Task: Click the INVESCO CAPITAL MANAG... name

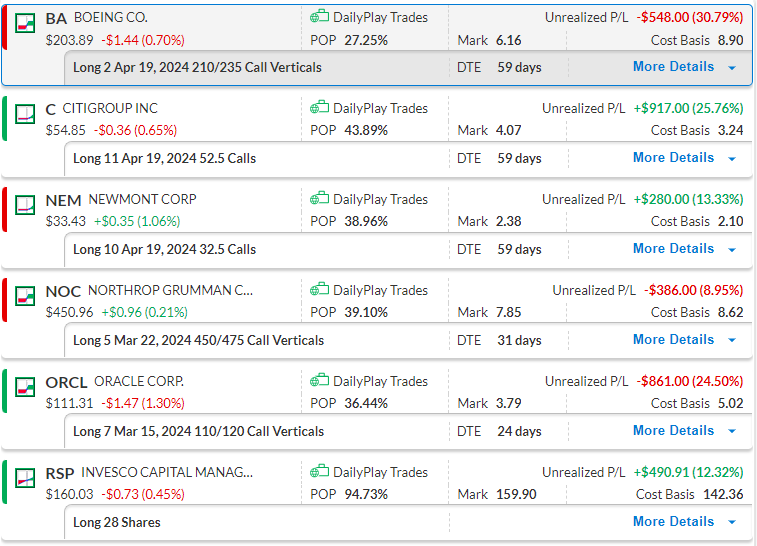Action: pyautogui.click(x=167, y=472)
